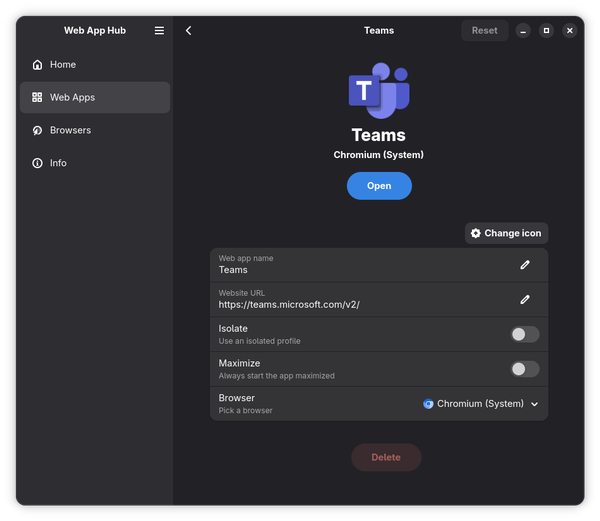Minimize the Web App Hub window
600x521 pixels.
pos(523,31)
